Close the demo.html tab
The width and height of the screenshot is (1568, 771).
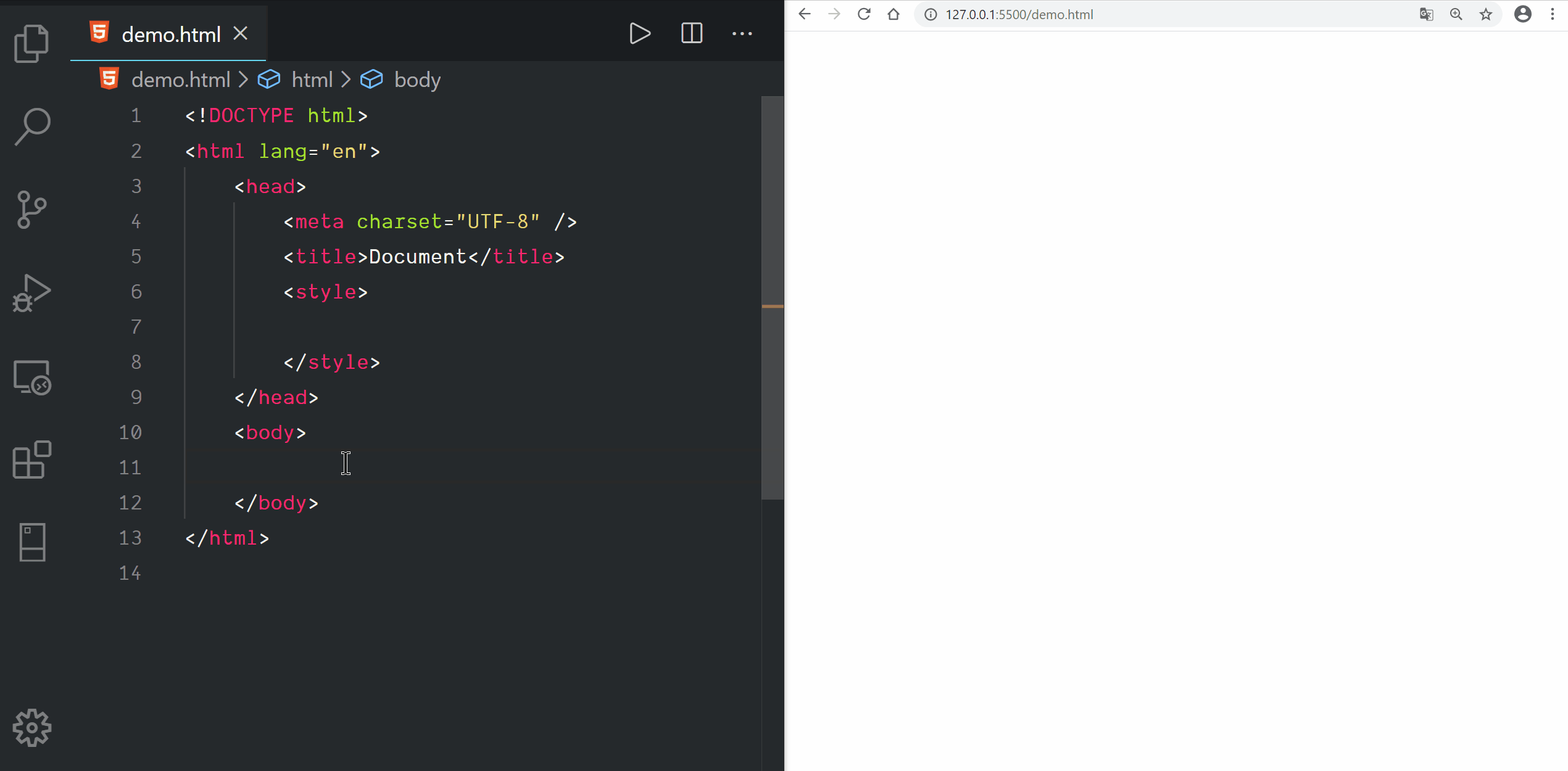[241, 33]
